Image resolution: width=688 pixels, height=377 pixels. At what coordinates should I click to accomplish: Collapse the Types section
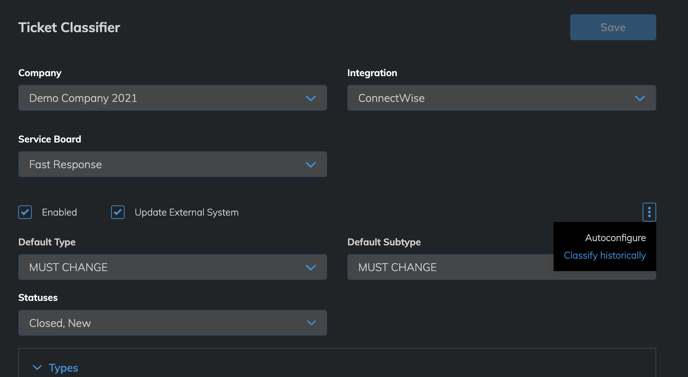click(x=56, y=368)
